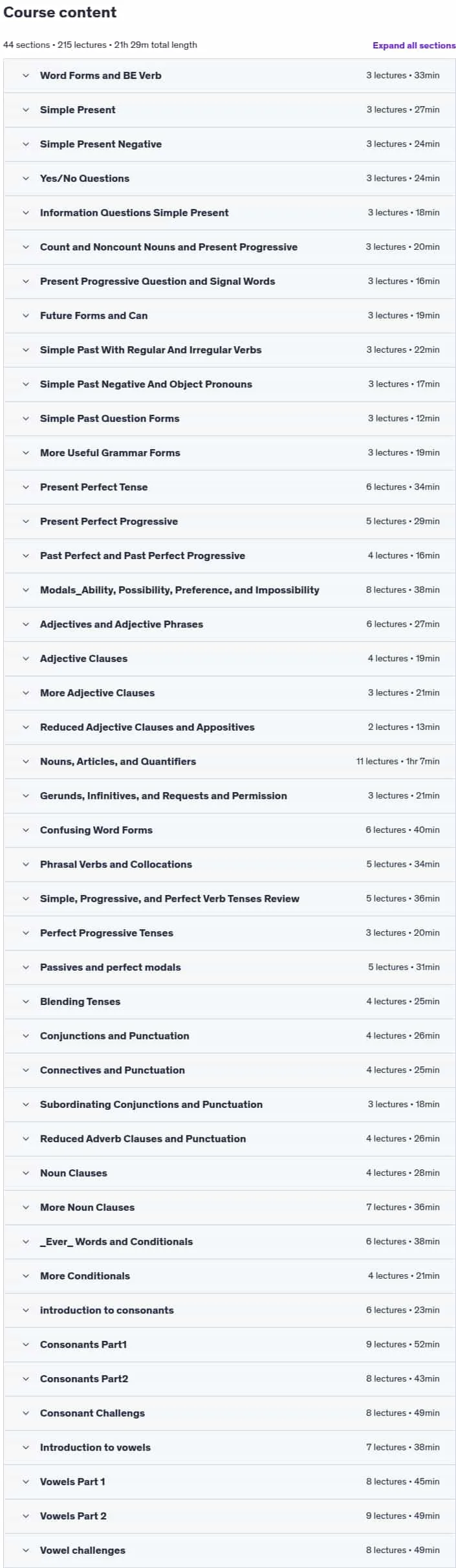Open introduction to consonants section
456x1568 pixels.
pyautogui.click(x=230, y=1310)
